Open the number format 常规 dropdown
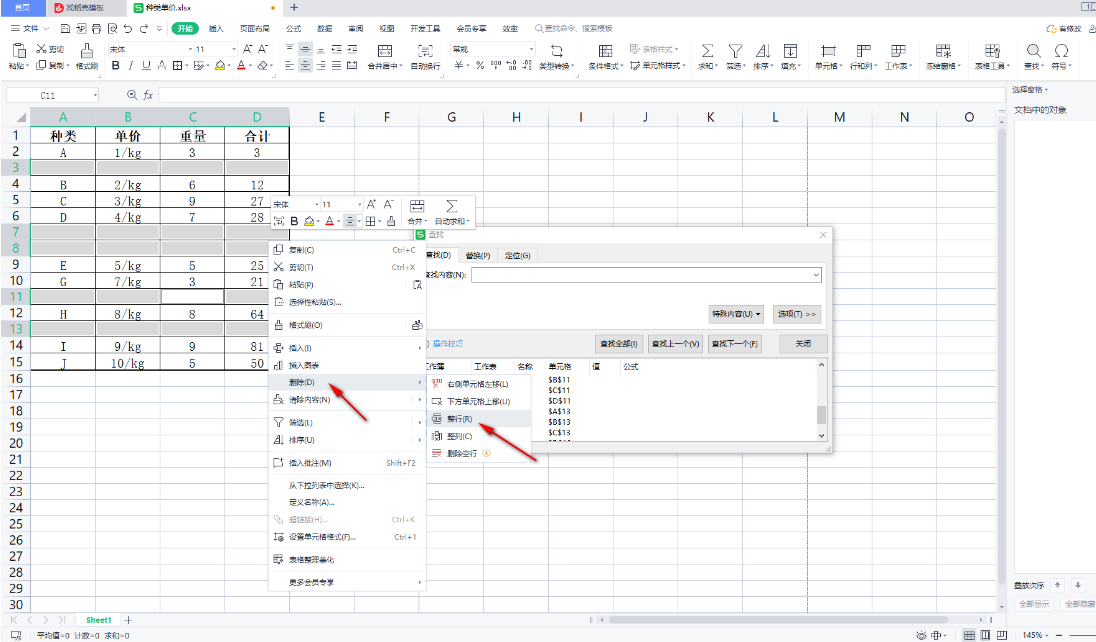Screen dimensions: 1096x642 tap(531, 49)
